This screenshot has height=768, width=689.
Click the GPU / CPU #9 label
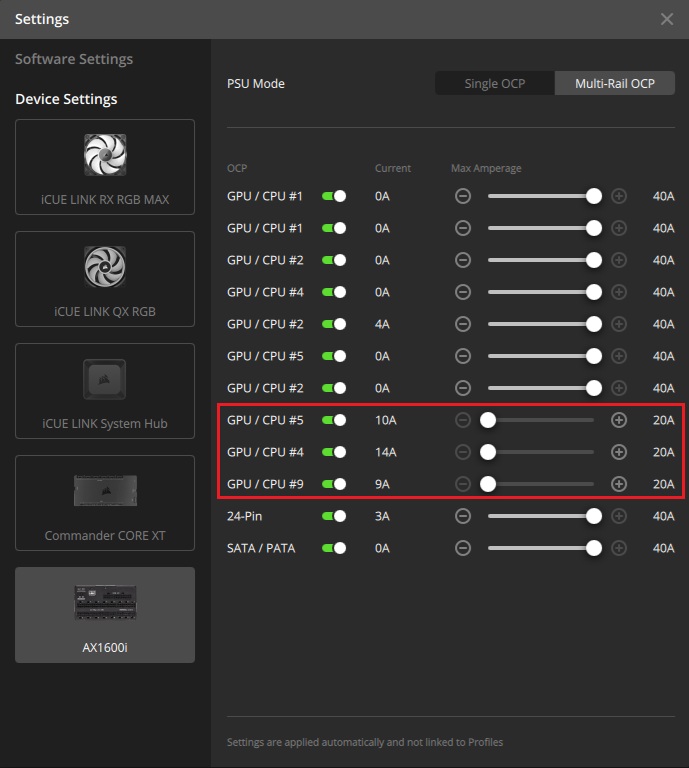[x=265, y=484]
